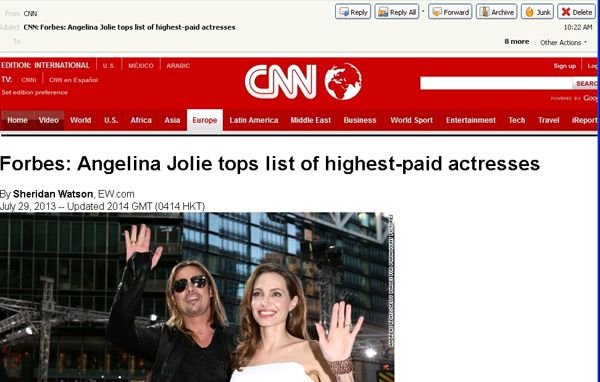Open the Entertainment section tab
This screenshot has height=382, width=600.
(x=471, y=120)
